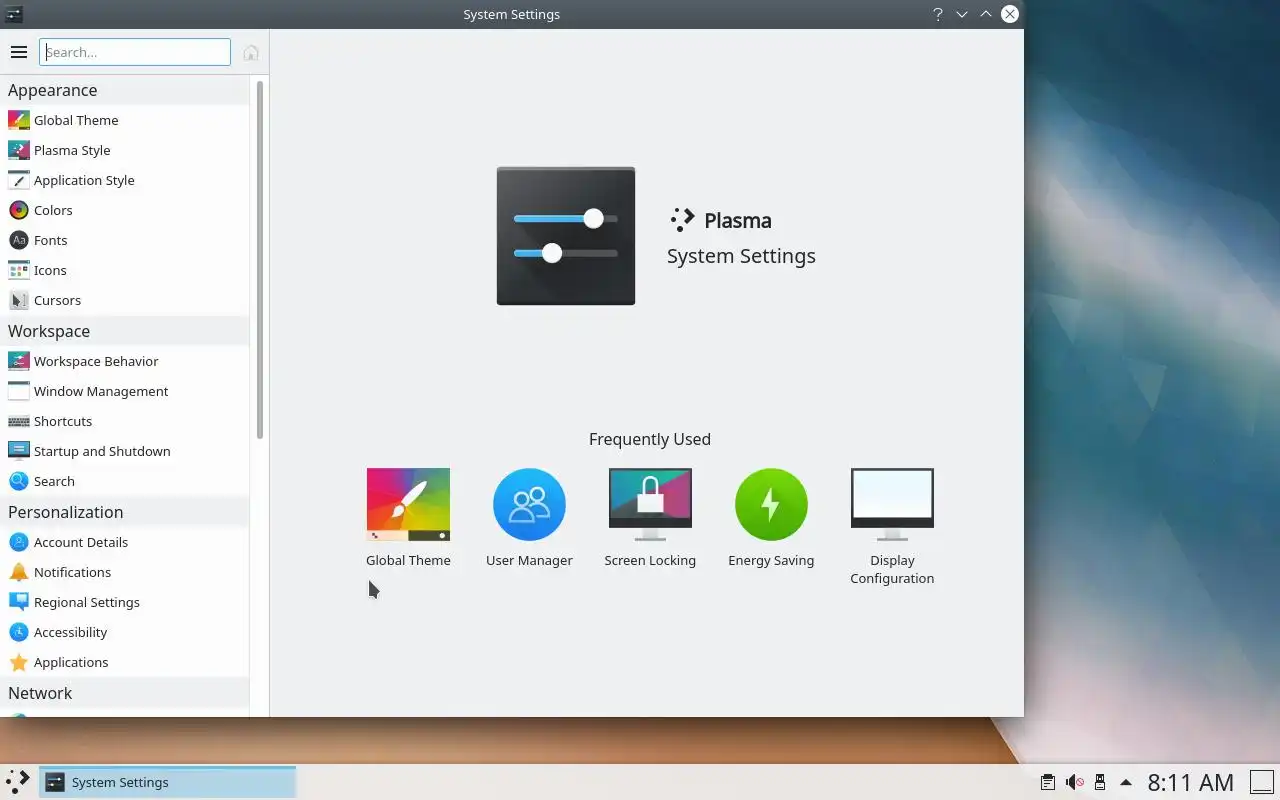Open Fonts settings
Screen dimensions: 1280x800
coord(125,240)
